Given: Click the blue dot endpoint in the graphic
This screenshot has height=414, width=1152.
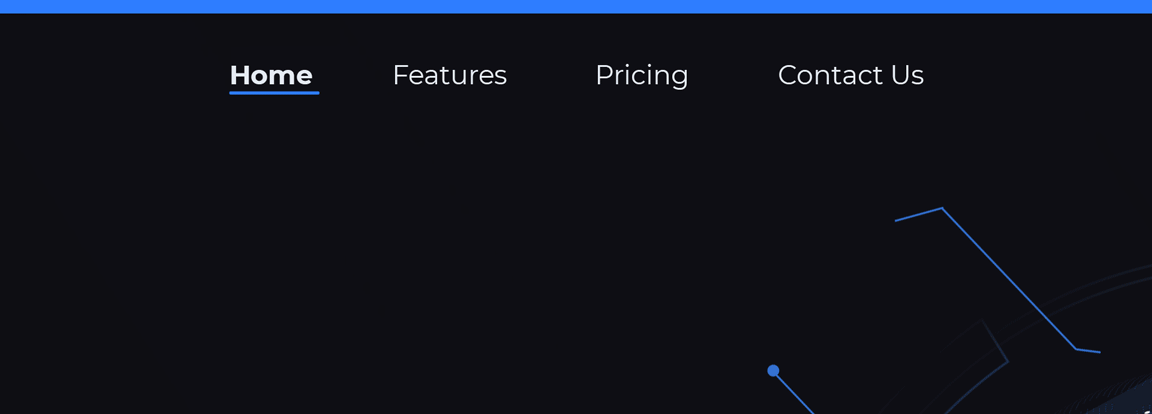Looking at the screenshot, I should (x=773, y=371).
